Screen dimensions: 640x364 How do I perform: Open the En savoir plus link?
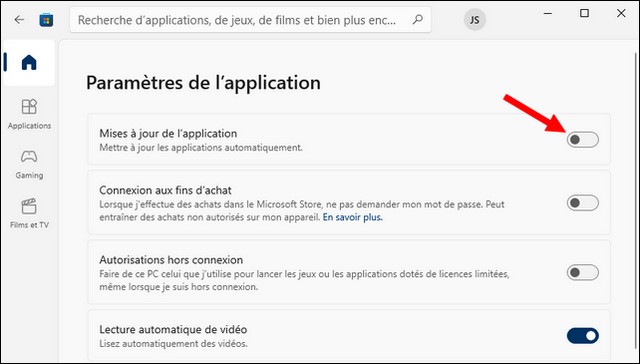(353, 217)
